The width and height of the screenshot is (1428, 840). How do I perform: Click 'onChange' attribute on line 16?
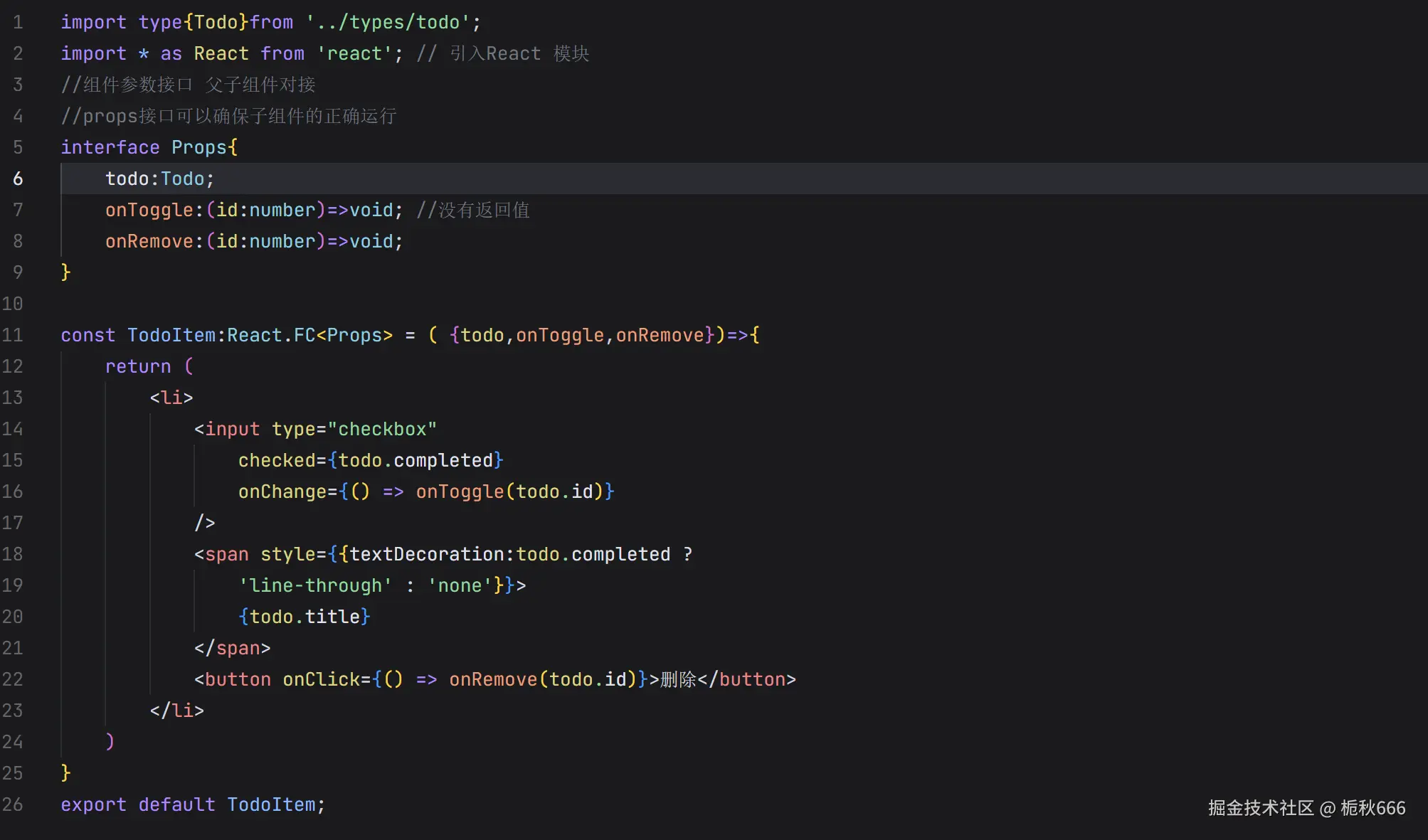tap(282, 492)
